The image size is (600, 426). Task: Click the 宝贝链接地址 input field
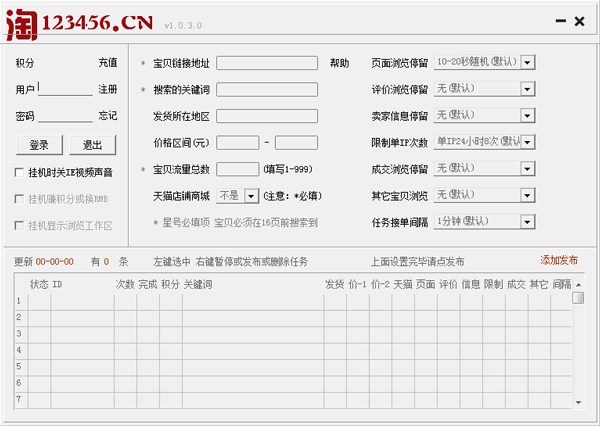(267, 63)
